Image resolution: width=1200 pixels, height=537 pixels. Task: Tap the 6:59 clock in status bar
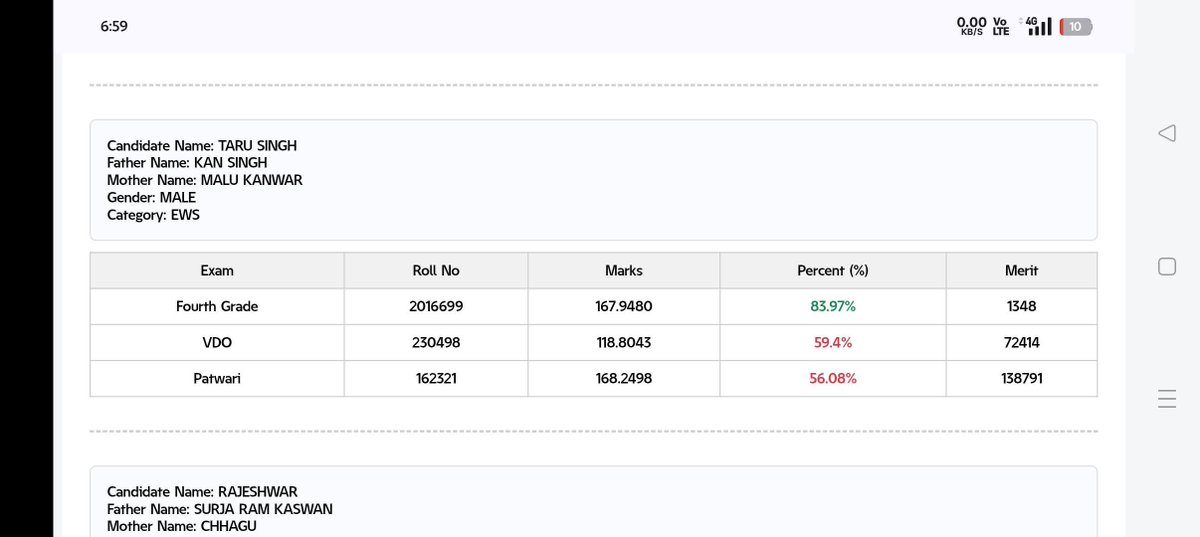click(114, 26)
